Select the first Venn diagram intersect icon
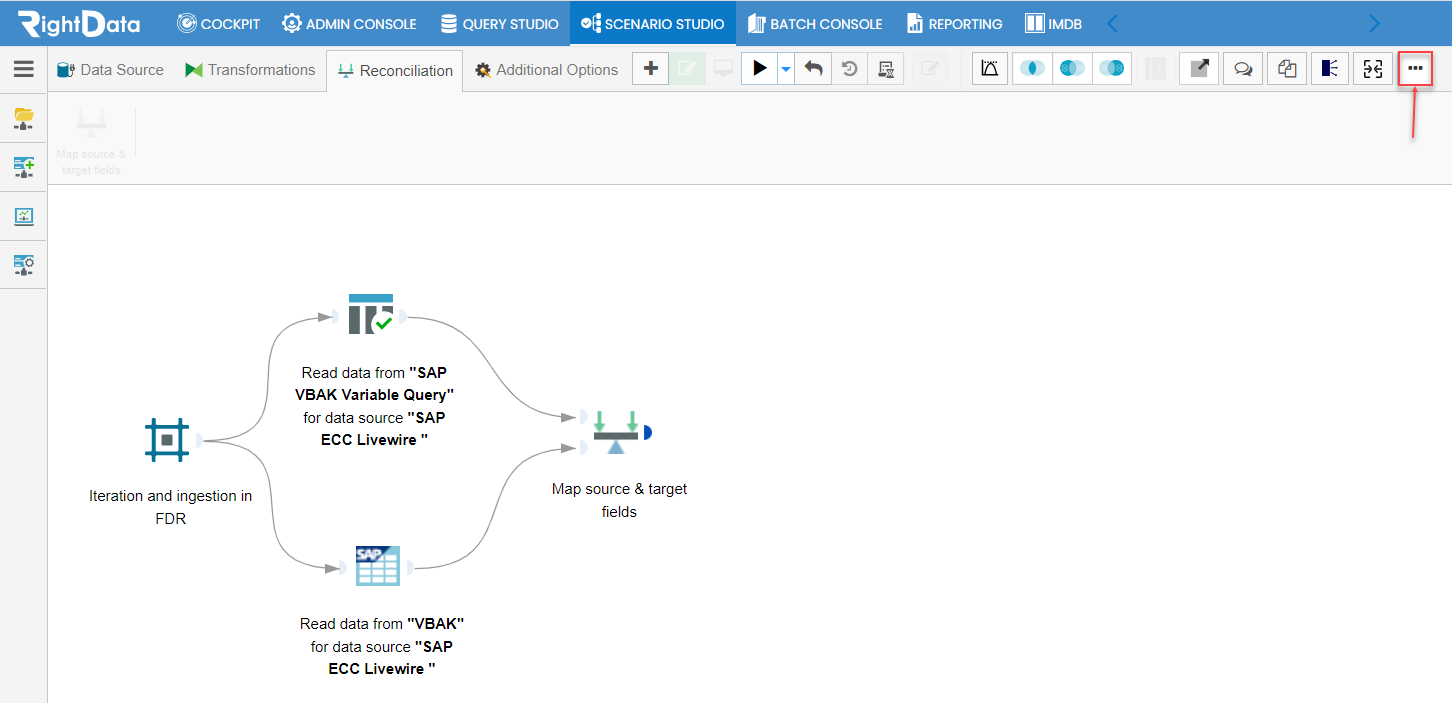1452x703 pixels. coord(1033,68)
